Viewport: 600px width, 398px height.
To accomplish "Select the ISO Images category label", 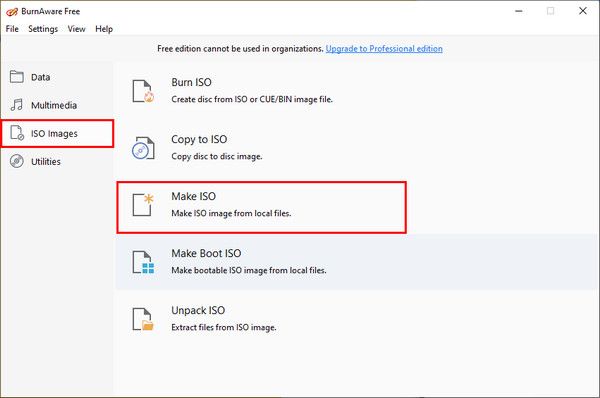I will pos(54,134).
